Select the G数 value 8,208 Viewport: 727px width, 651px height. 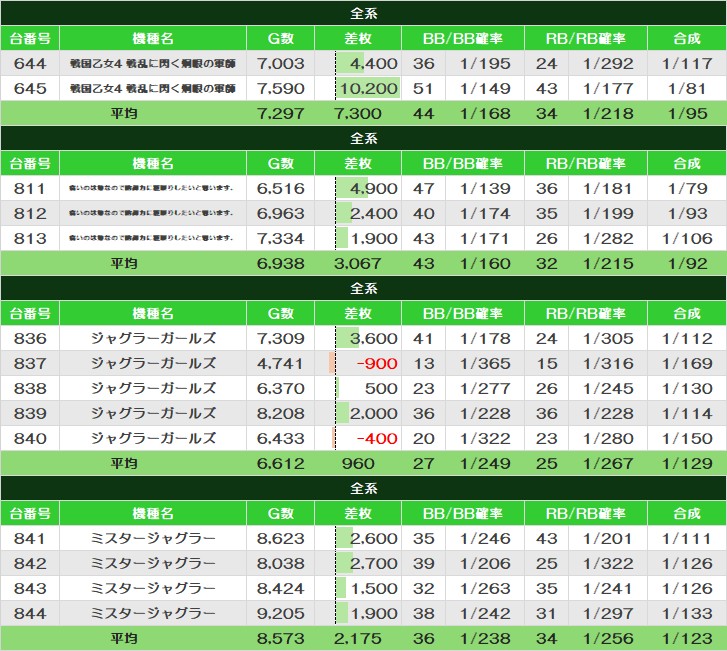click(x=281, y=414)
